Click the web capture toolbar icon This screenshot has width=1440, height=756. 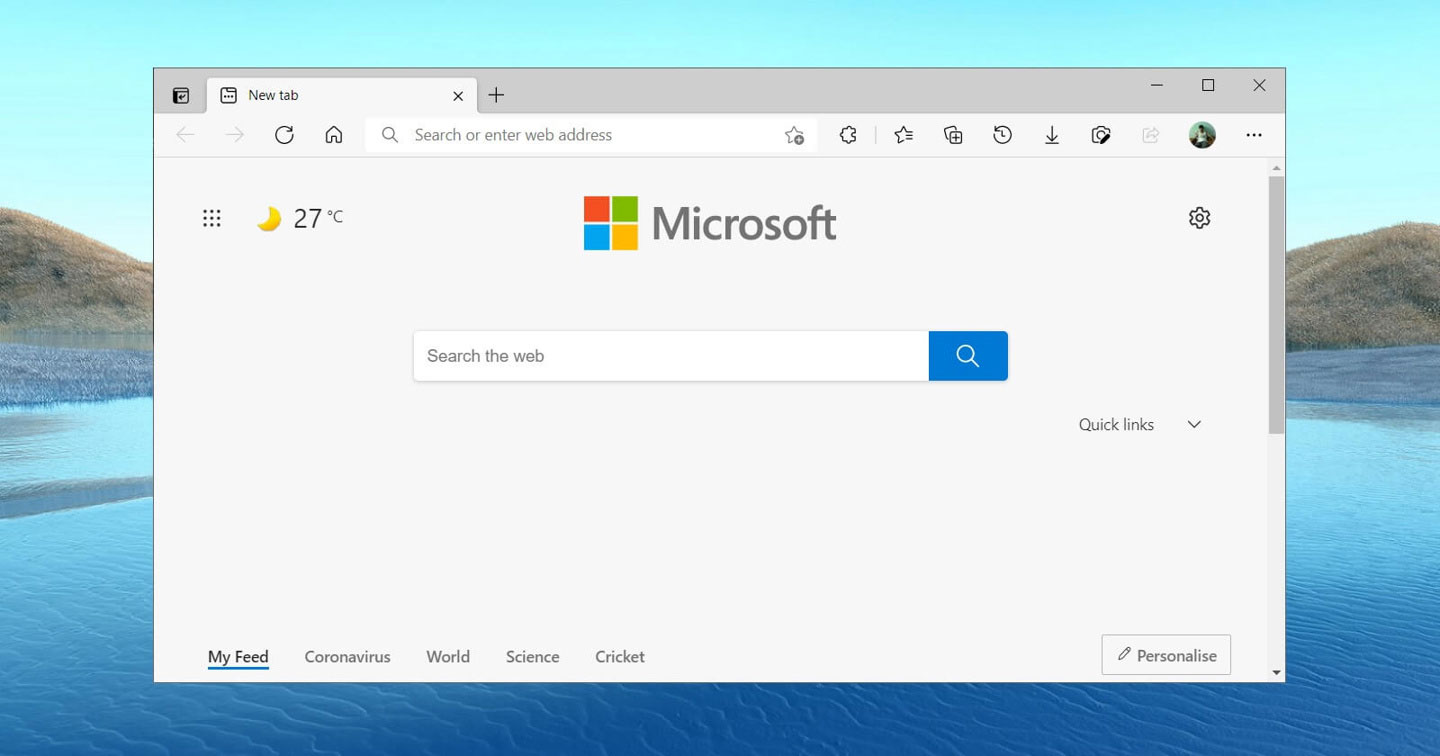click(1101, 135)
